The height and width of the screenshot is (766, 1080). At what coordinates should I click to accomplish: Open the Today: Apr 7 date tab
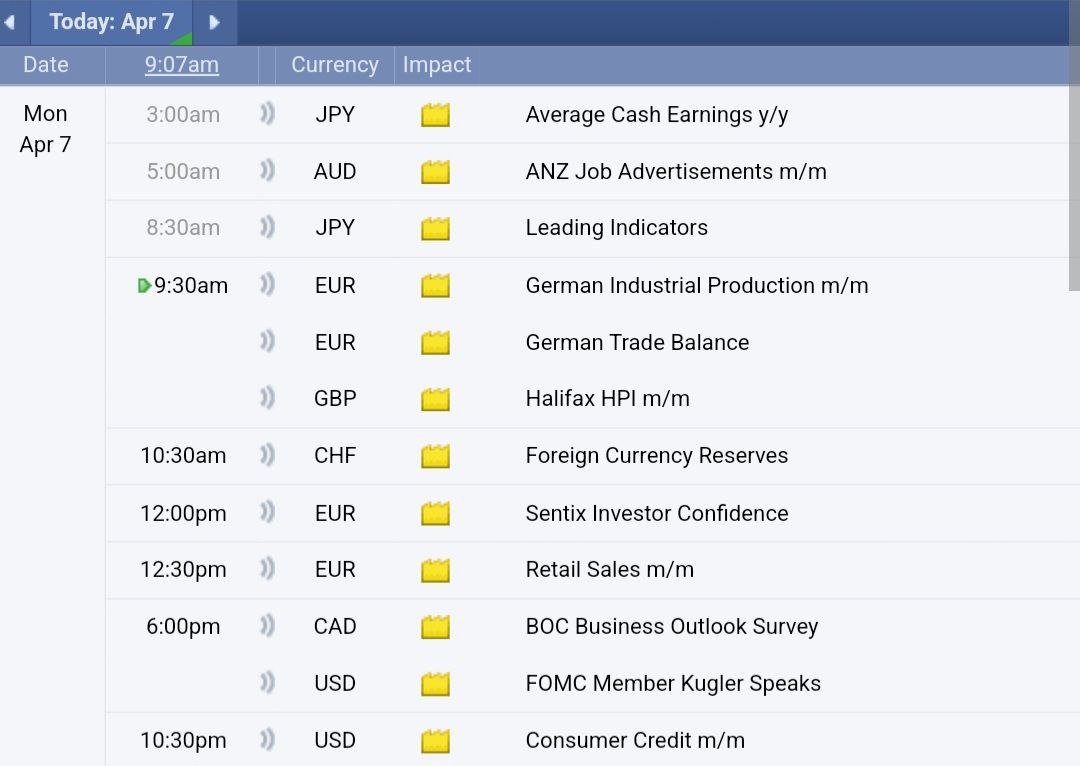(112, 22)
